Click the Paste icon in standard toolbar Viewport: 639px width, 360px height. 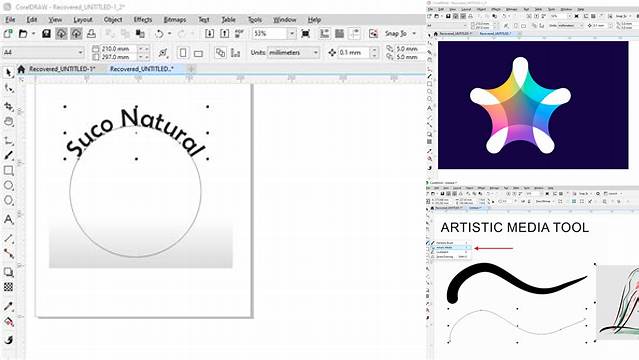point(140,33)
